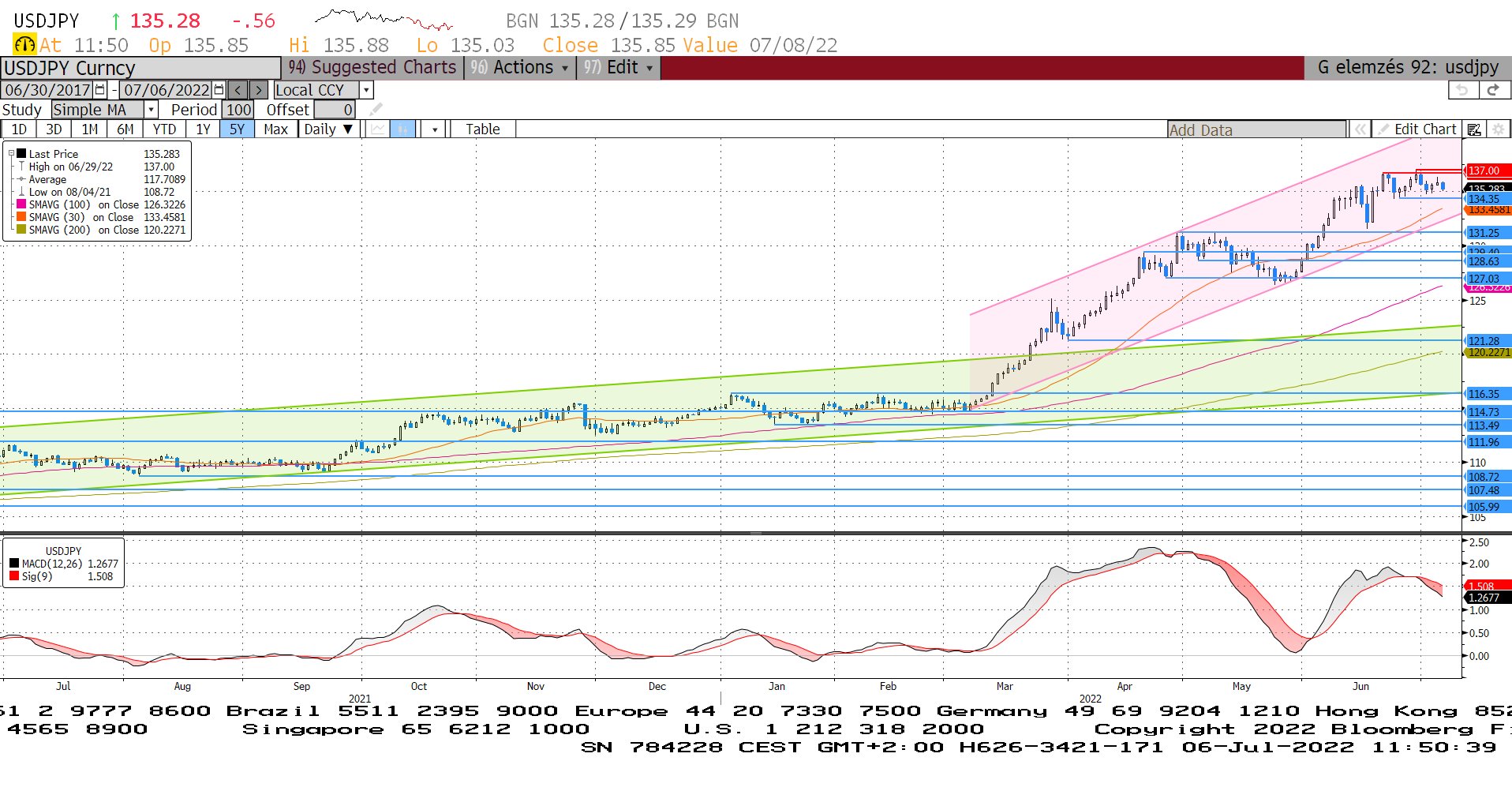Open the annotations notes icon

click(x=1474, y=129)
